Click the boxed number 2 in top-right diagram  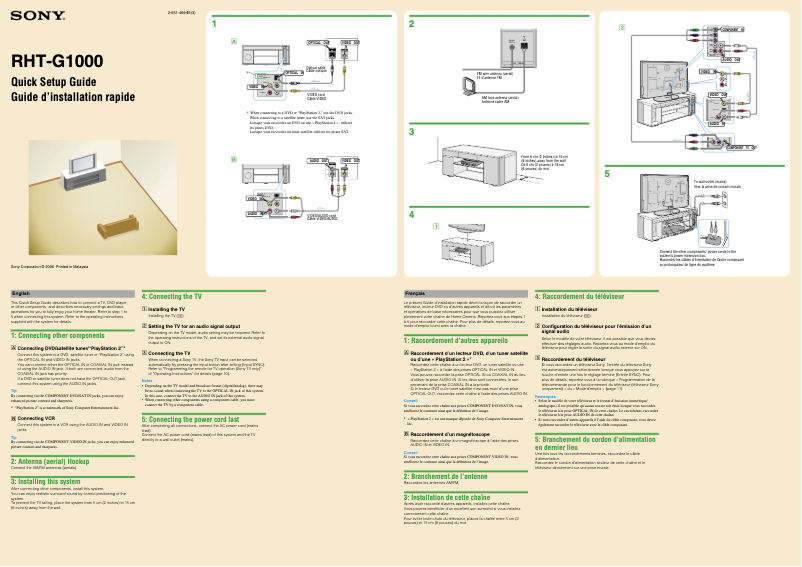pyautogui.click(x=622, y=26)
